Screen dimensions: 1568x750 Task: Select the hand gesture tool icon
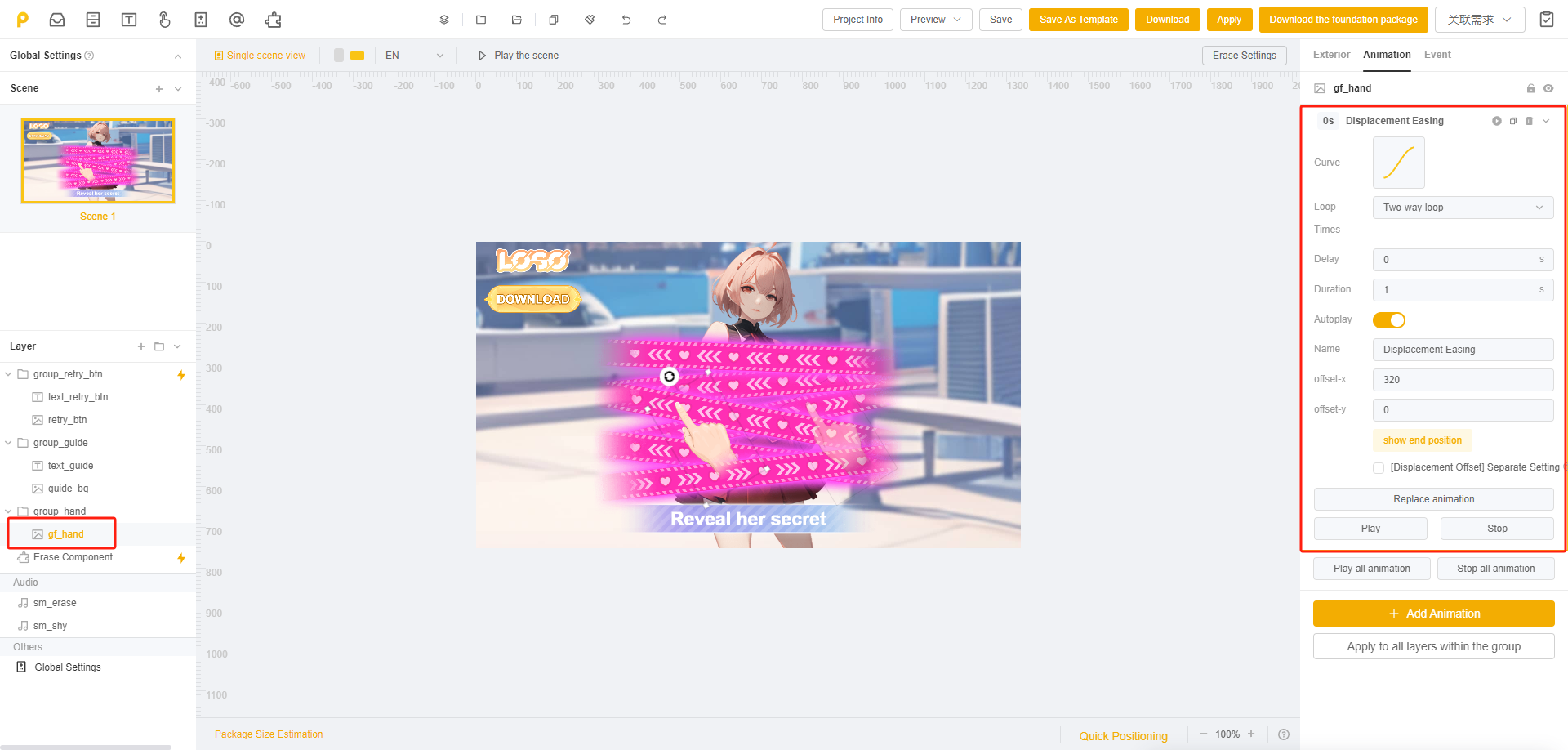(x=165, y=20)
